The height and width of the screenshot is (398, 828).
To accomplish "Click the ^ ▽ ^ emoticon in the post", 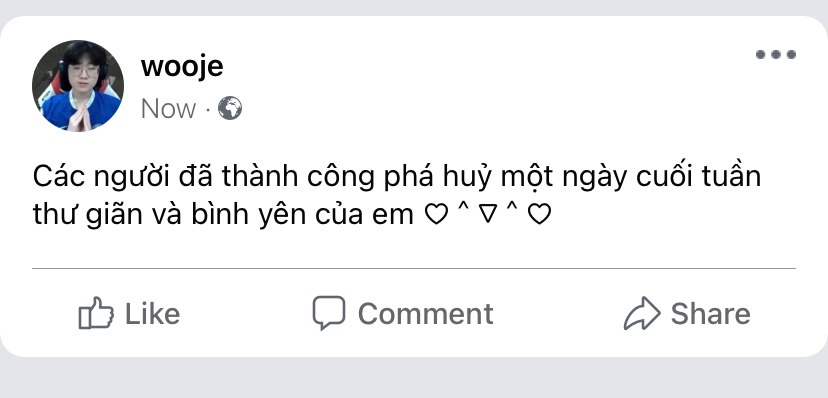I will click(x=488, y=214).
